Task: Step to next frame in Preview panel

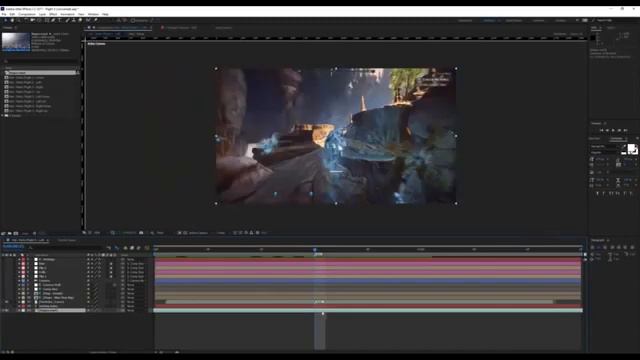Action: [619, 130]
